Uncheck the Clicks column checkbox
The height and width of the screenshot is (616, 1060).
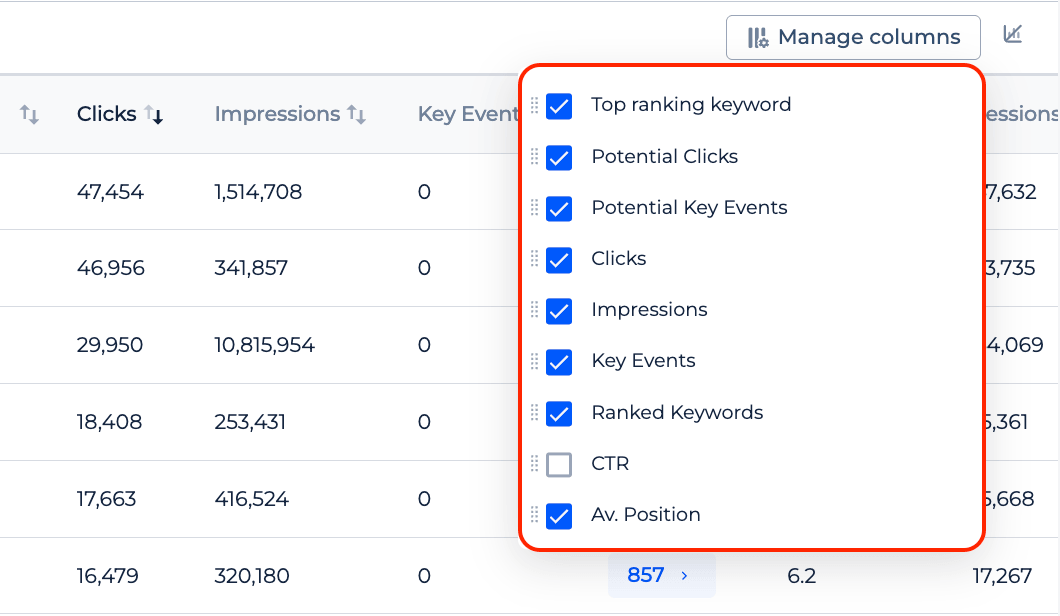point(559,260)
